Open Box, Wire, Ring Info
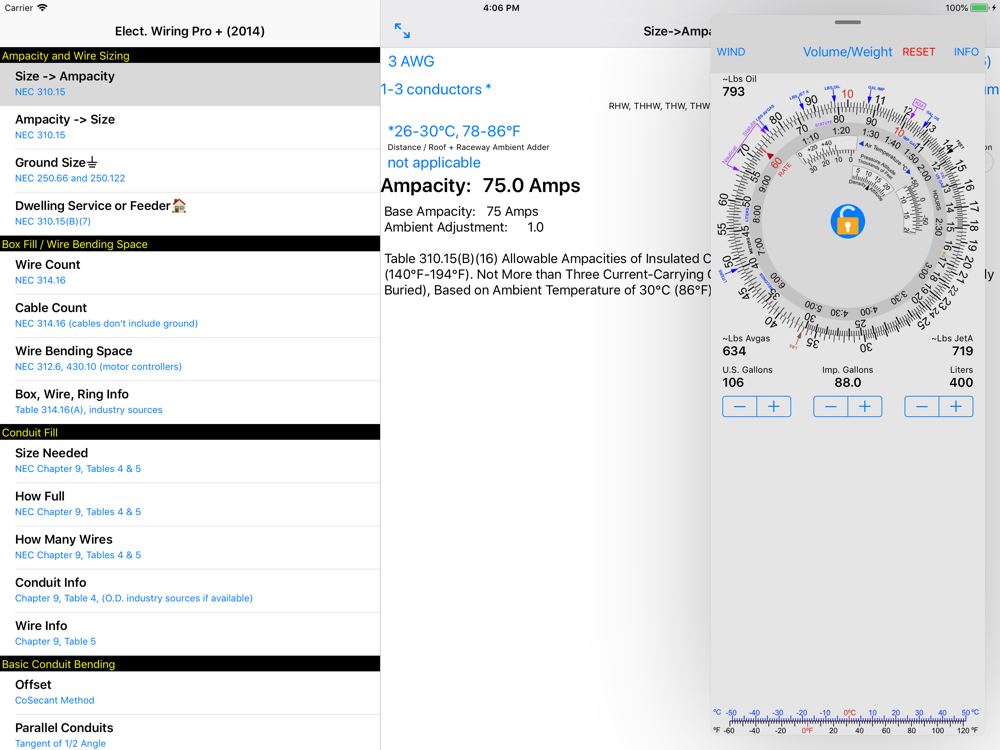Viewport: 1000px width, 750px height. (190, 403)
